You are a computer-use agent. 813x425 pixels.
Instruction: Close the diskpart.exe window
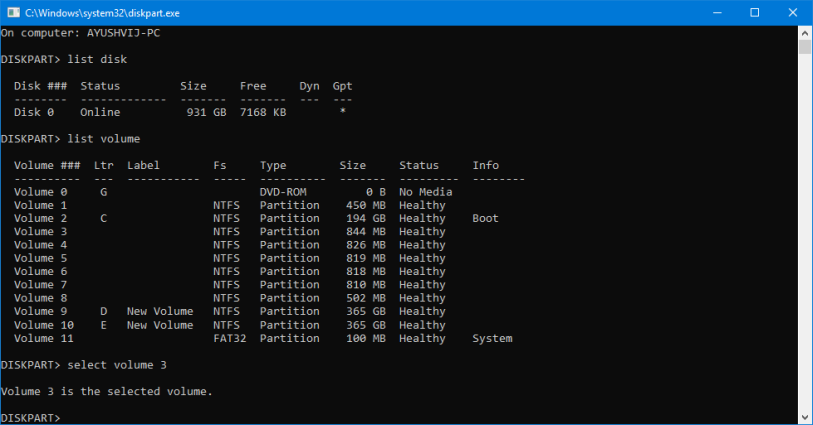point(792,12)
